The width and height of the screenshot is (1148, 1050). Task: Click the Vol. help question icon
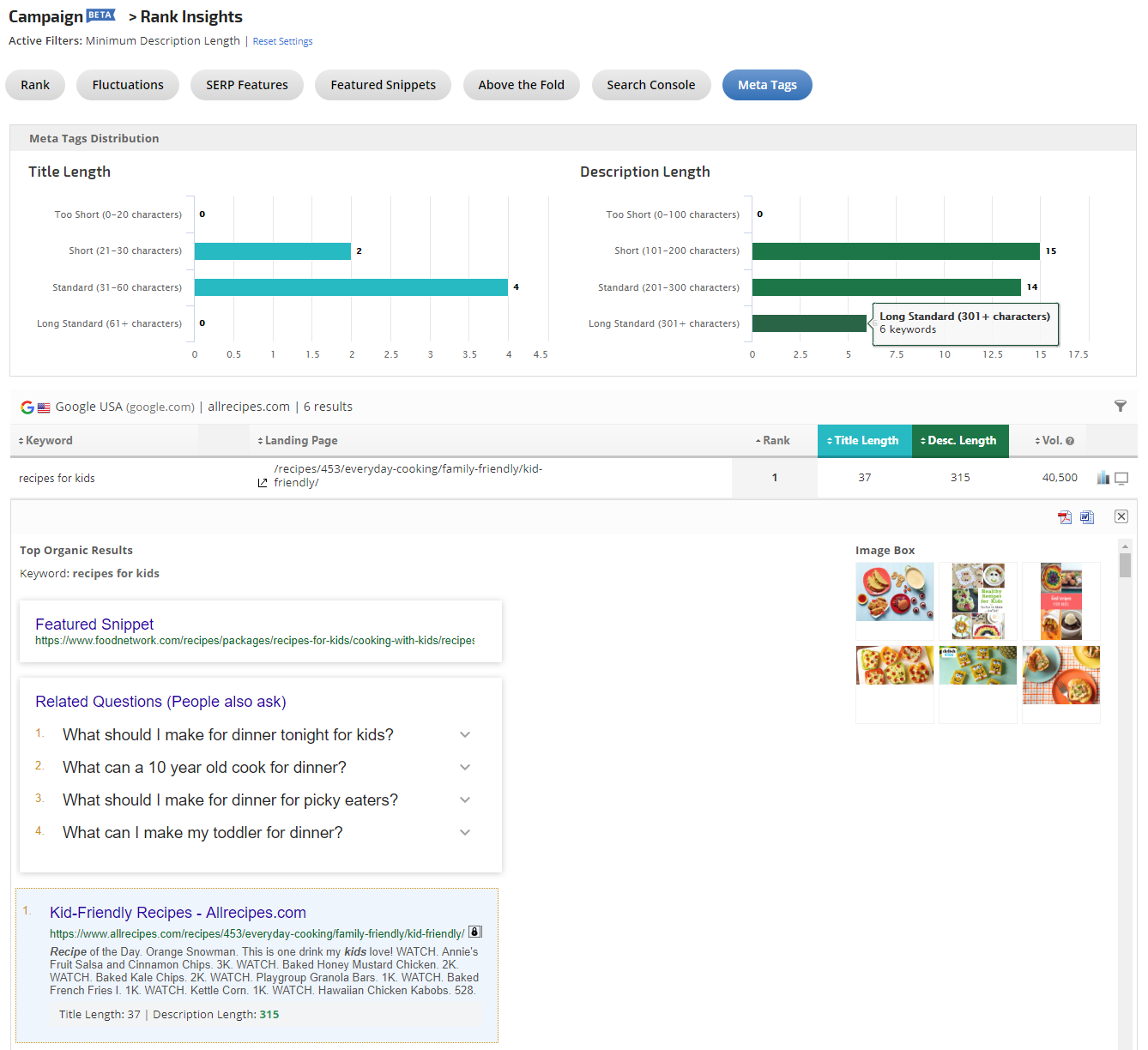(1070, 441)
